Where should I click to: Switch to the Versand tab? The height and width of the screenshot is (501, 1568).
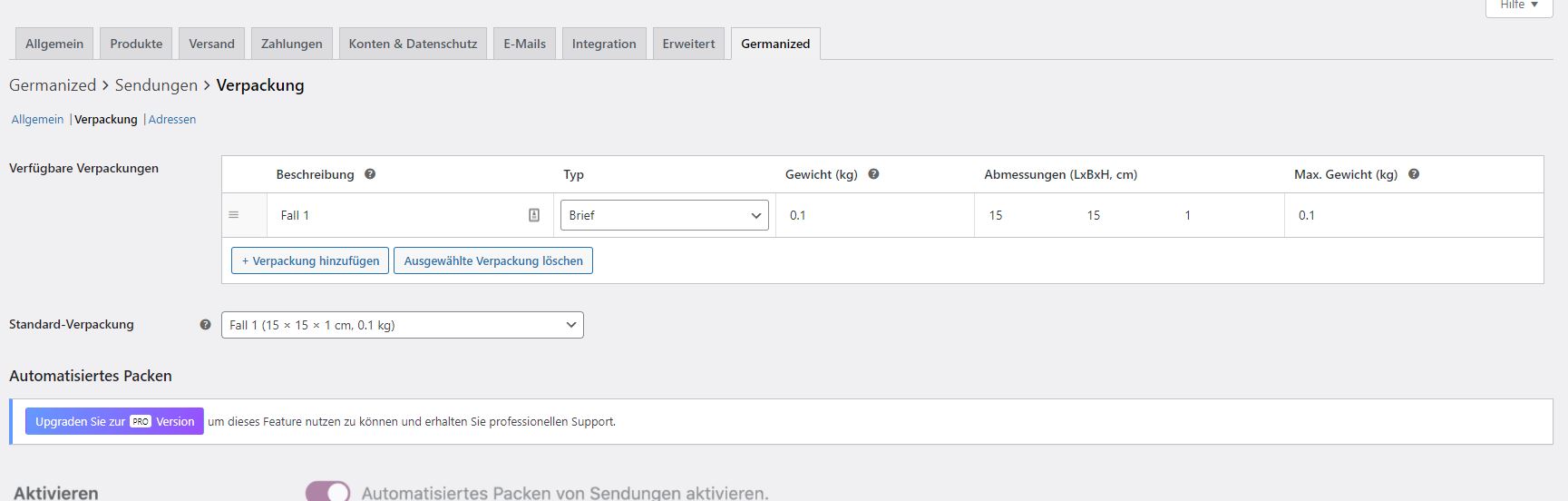211,44
